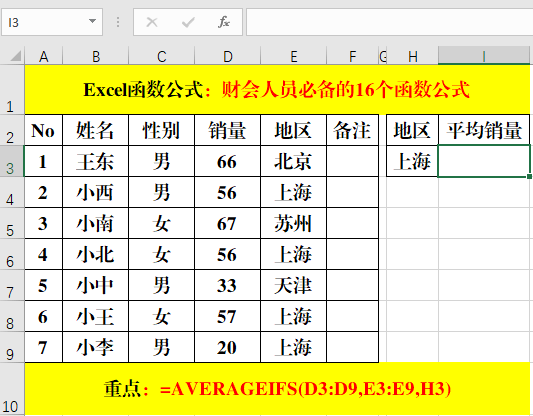Click 小李's 上海 region cell

(293, 347)
